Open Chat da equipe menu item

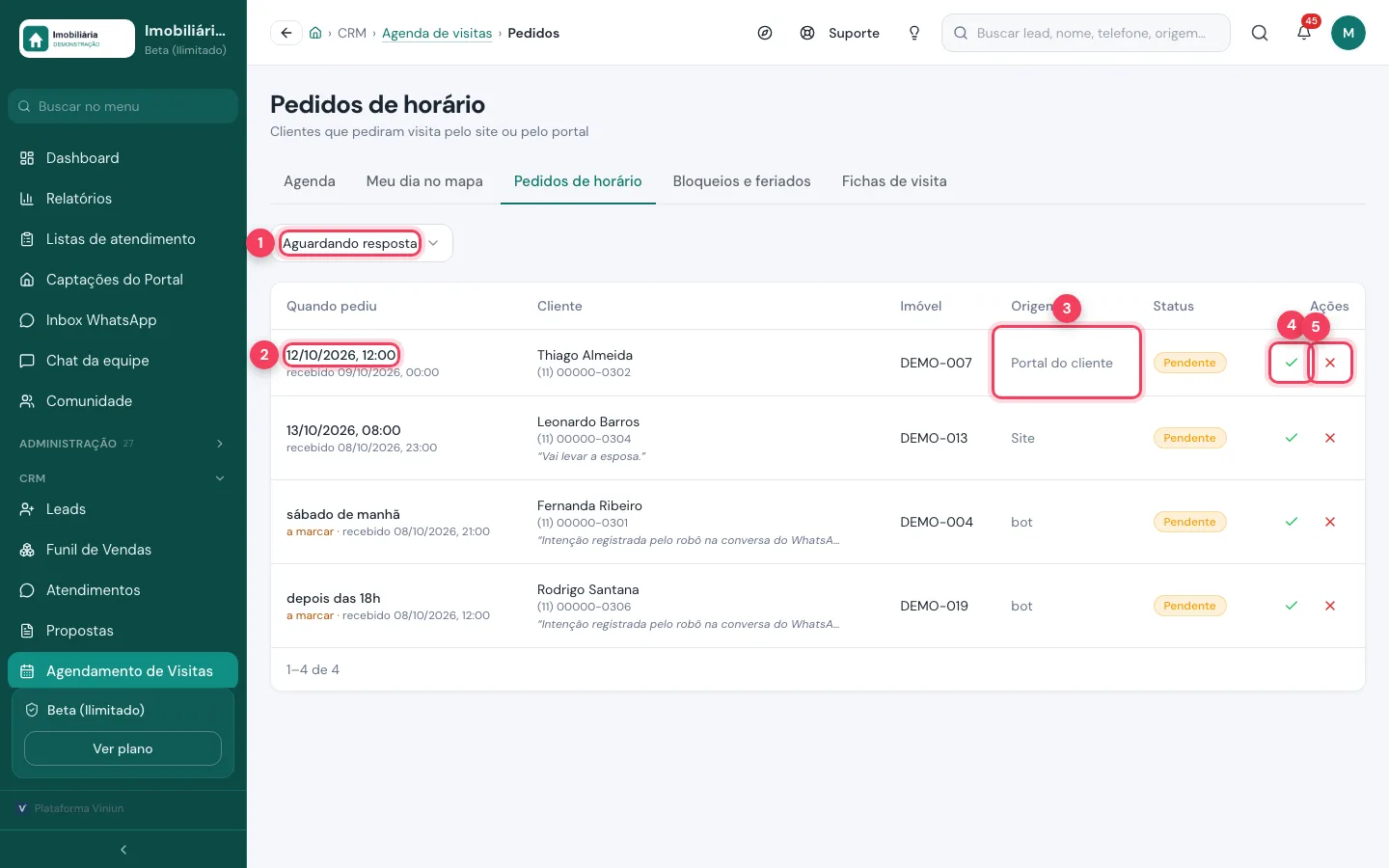[x=123, y=361]
